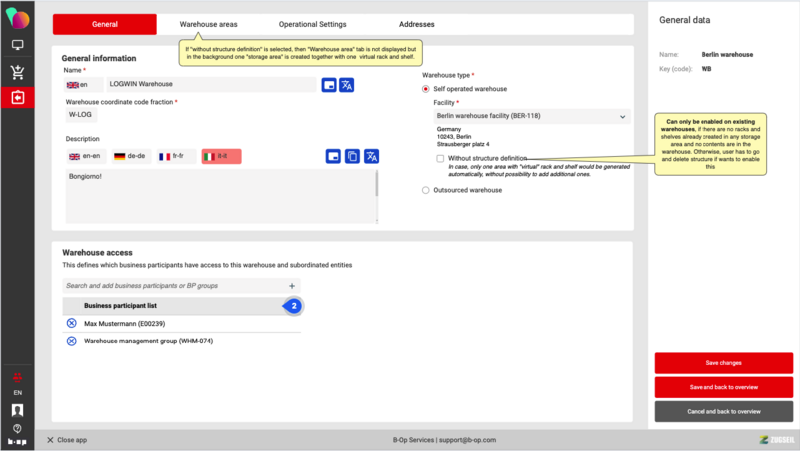This screenshot has height=451, width=800.
Task: Switch to the Warehouse areas tab
Action: (208, 24)
